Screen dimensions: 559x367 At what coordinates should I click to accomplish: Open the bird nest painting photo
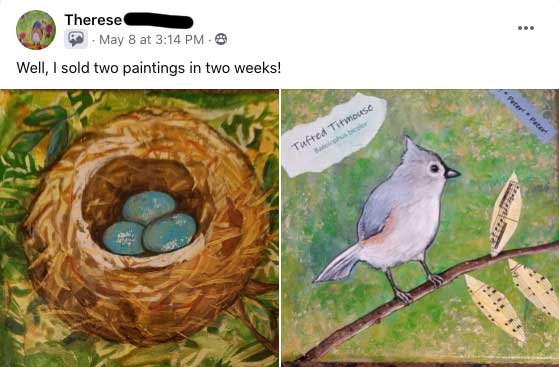click(139, 228)
